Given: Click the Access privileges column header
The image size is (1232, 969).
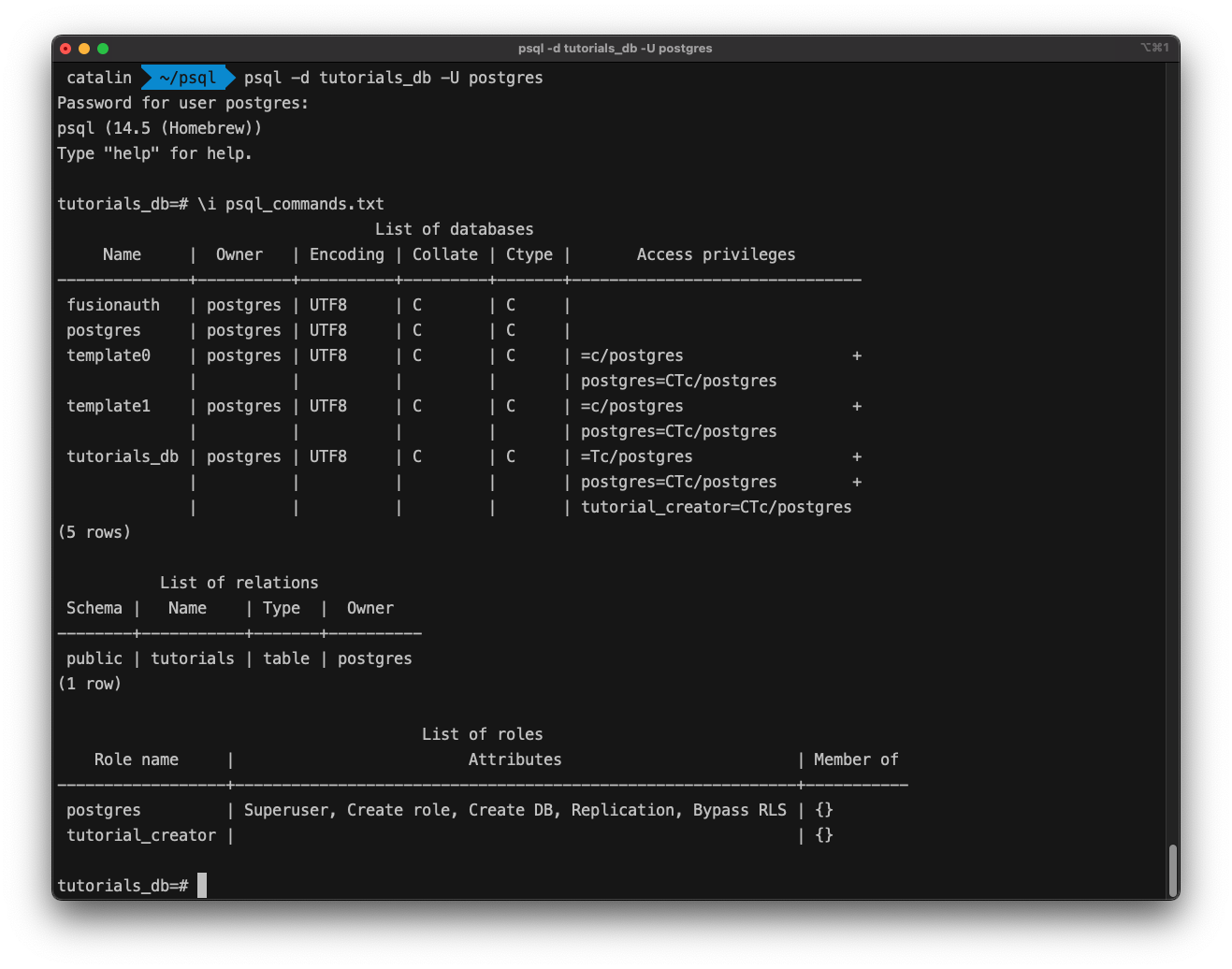Looking at the screenshot, I should pos(716,253).
